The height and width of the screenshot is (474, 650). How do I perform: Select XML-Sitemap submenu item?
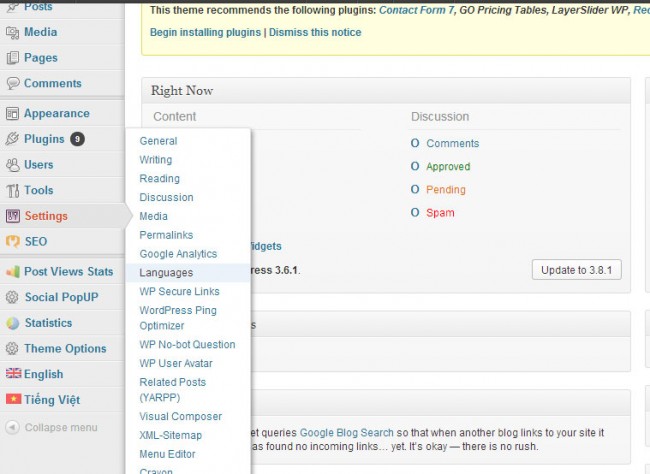click(171, 435)
